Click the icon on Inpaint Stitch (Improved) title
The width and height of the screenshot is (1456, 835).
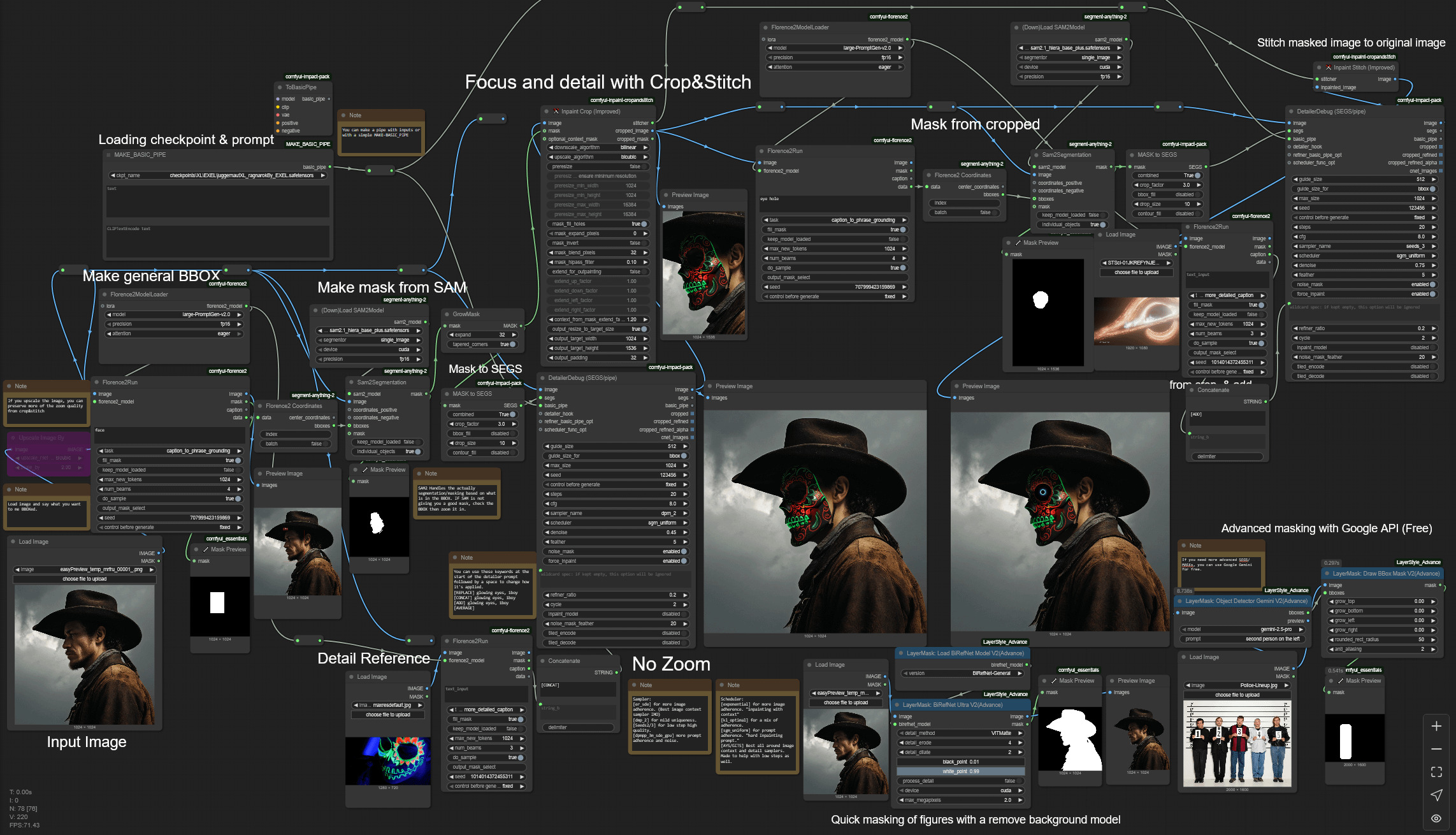coord(1329,68)
